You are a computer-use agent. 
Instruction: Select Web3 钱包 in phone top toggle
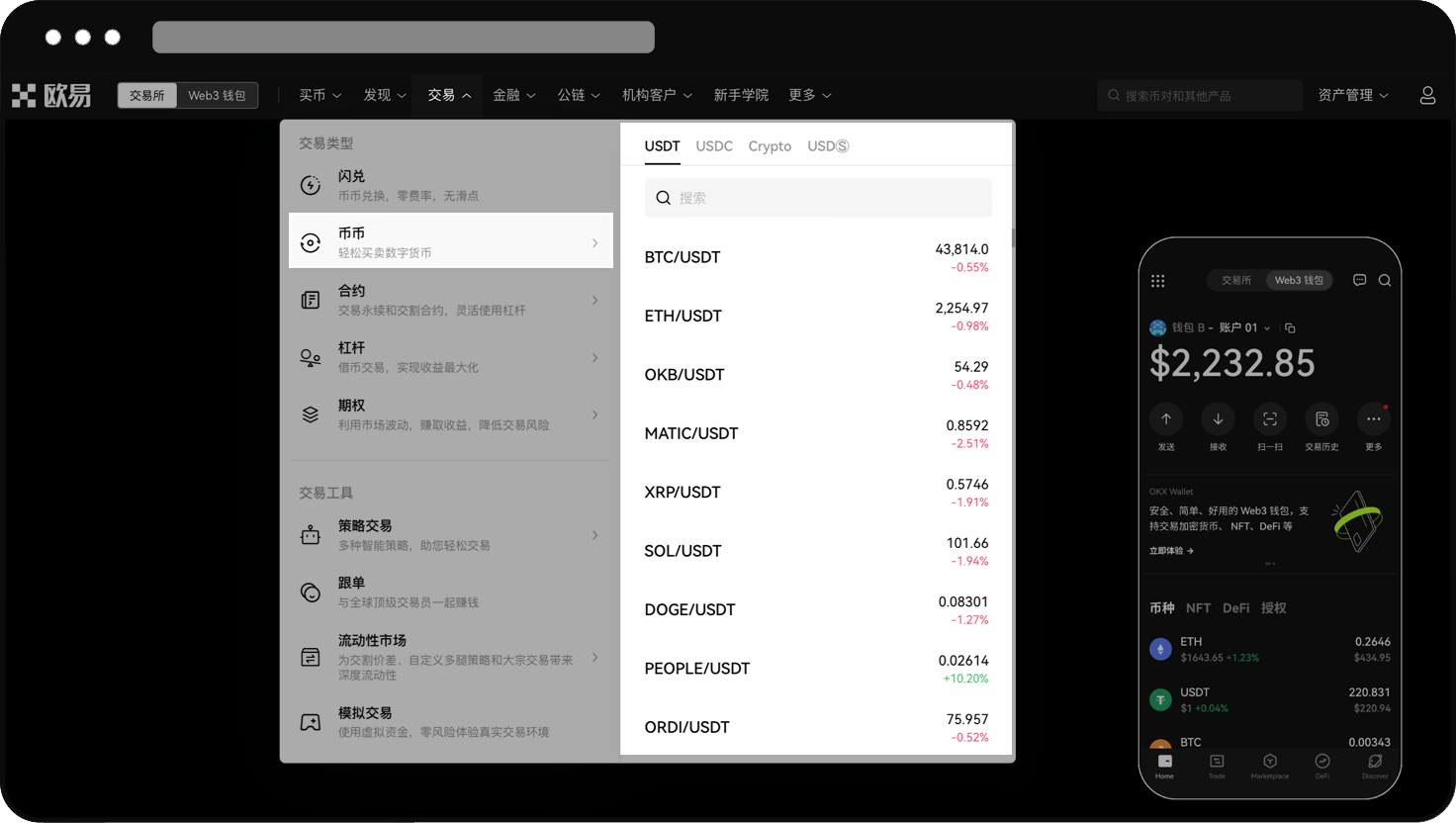pyautogui.click(x=1299, y=280)
